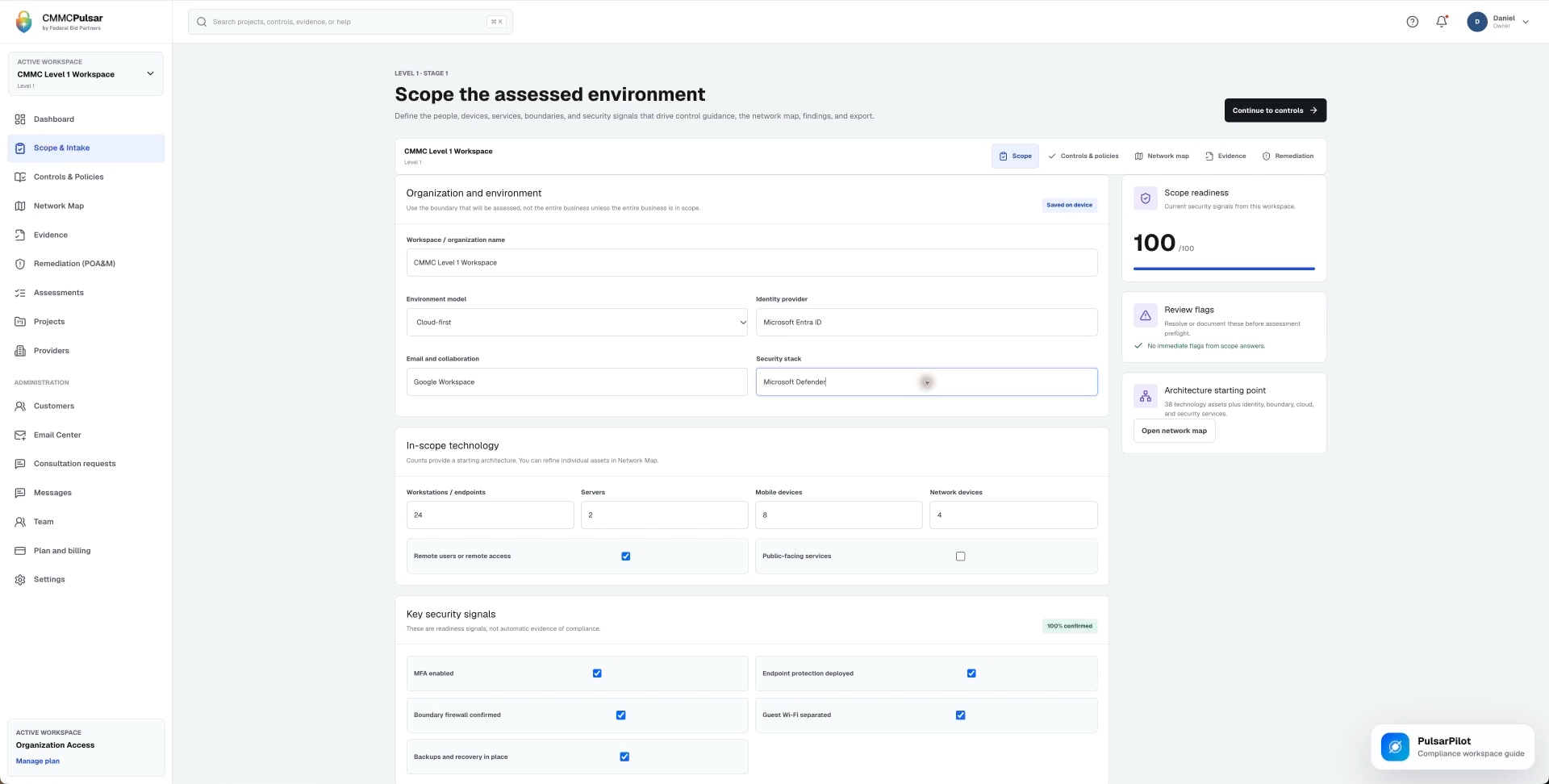Open the Settings gear icon

(20, 580)
